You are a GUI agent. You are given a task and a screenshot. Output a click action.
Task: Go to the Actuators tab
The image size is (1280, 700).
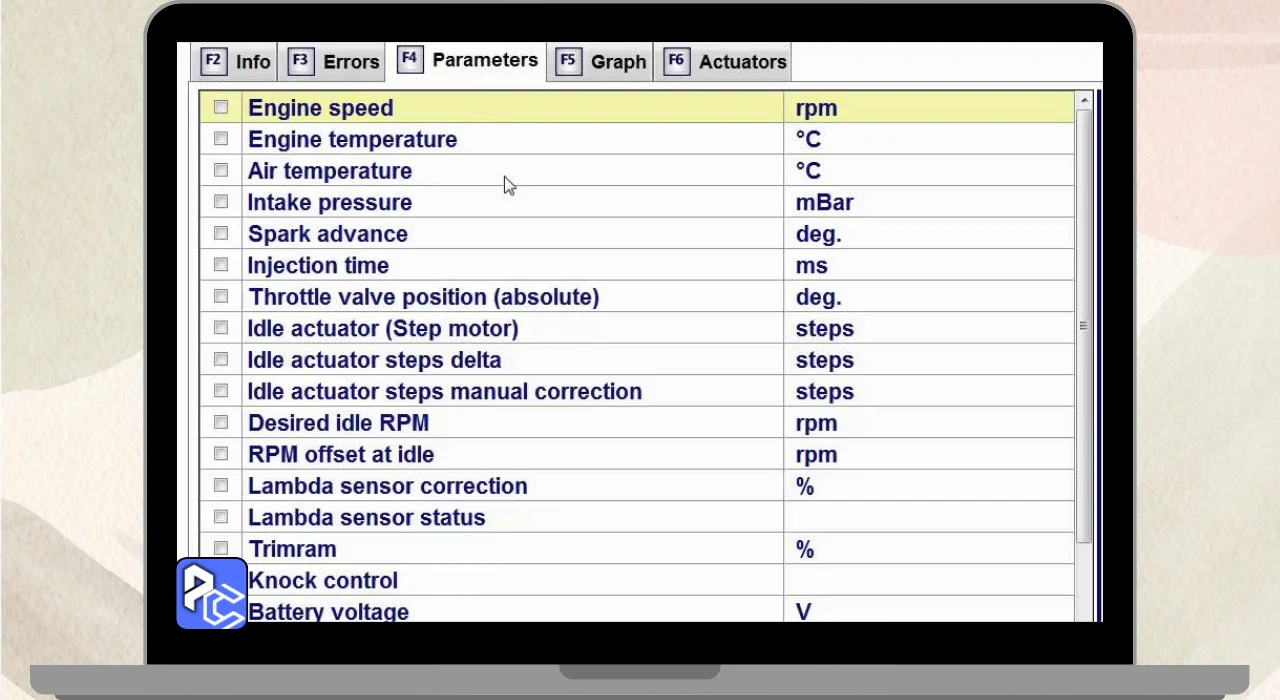click(727, 62)
